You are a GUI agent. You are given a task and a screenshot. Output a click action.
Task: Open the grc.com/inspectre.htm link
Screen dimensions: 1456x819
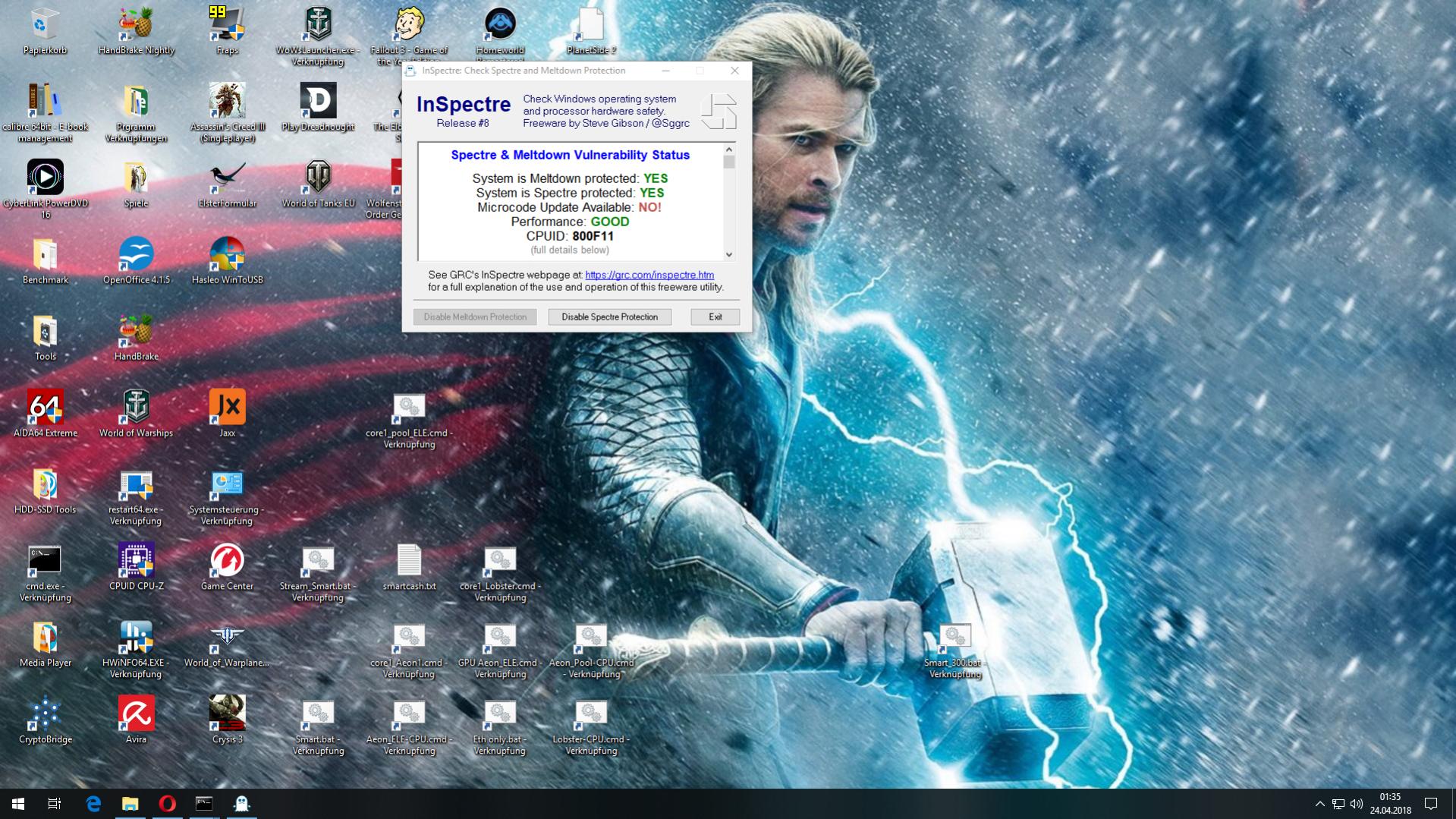point(649,275)
